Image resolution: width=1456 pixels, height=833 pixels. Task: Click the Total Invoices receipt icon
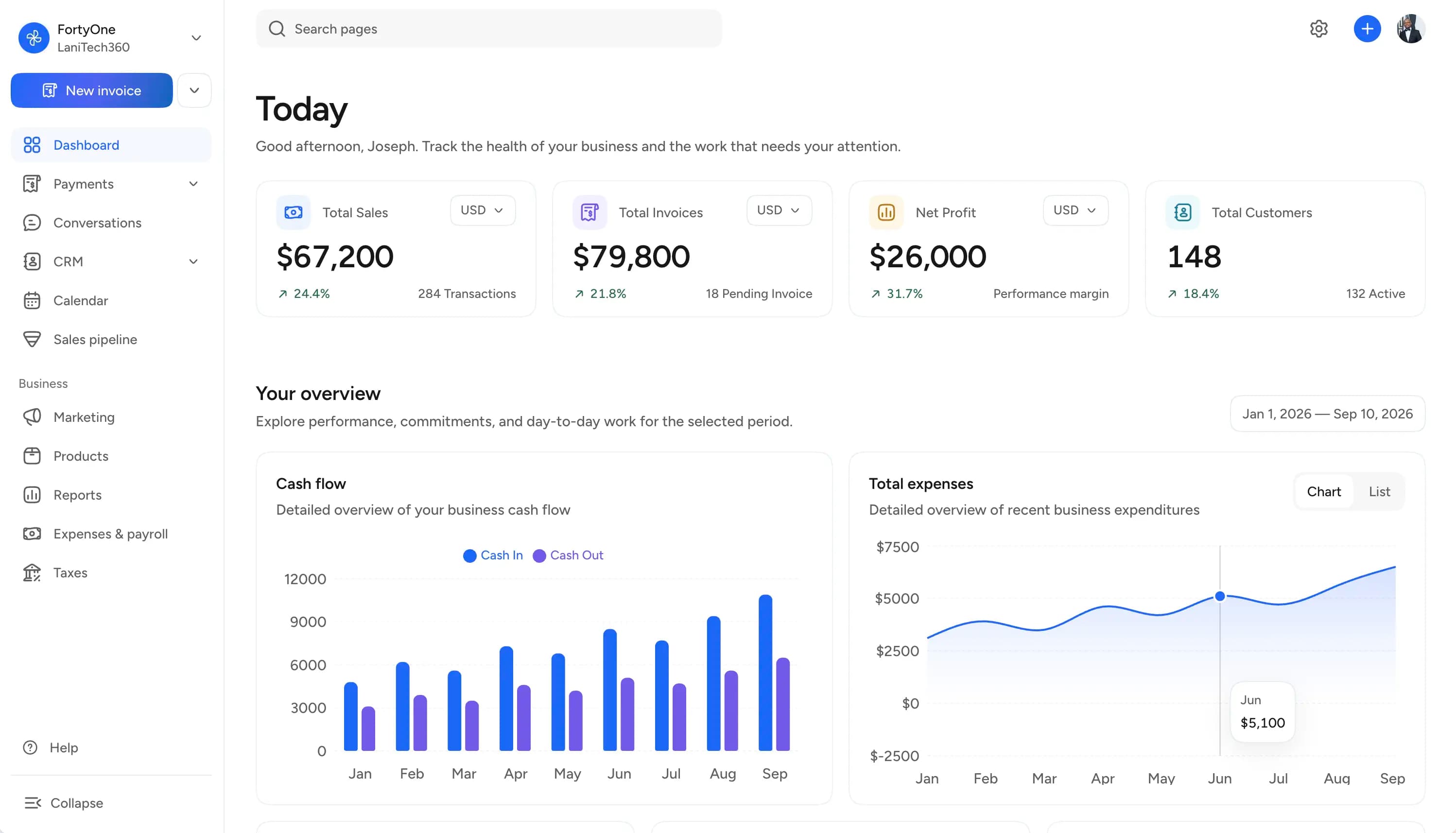[x=590, y=212]
